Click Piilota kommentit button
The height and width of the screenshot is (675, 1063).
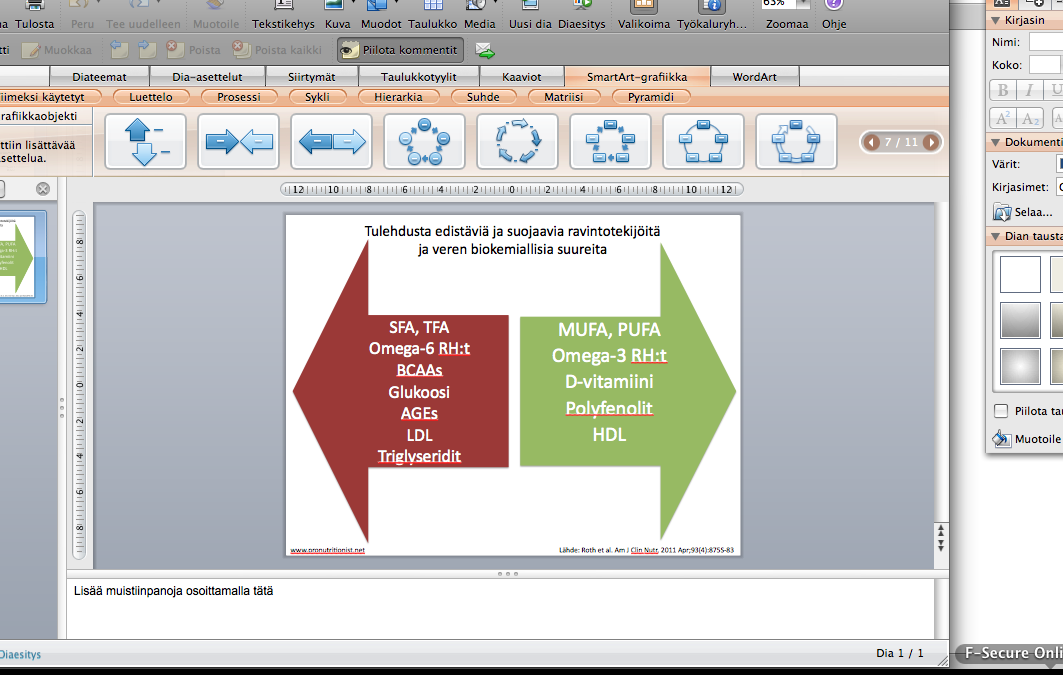[401, 49]
